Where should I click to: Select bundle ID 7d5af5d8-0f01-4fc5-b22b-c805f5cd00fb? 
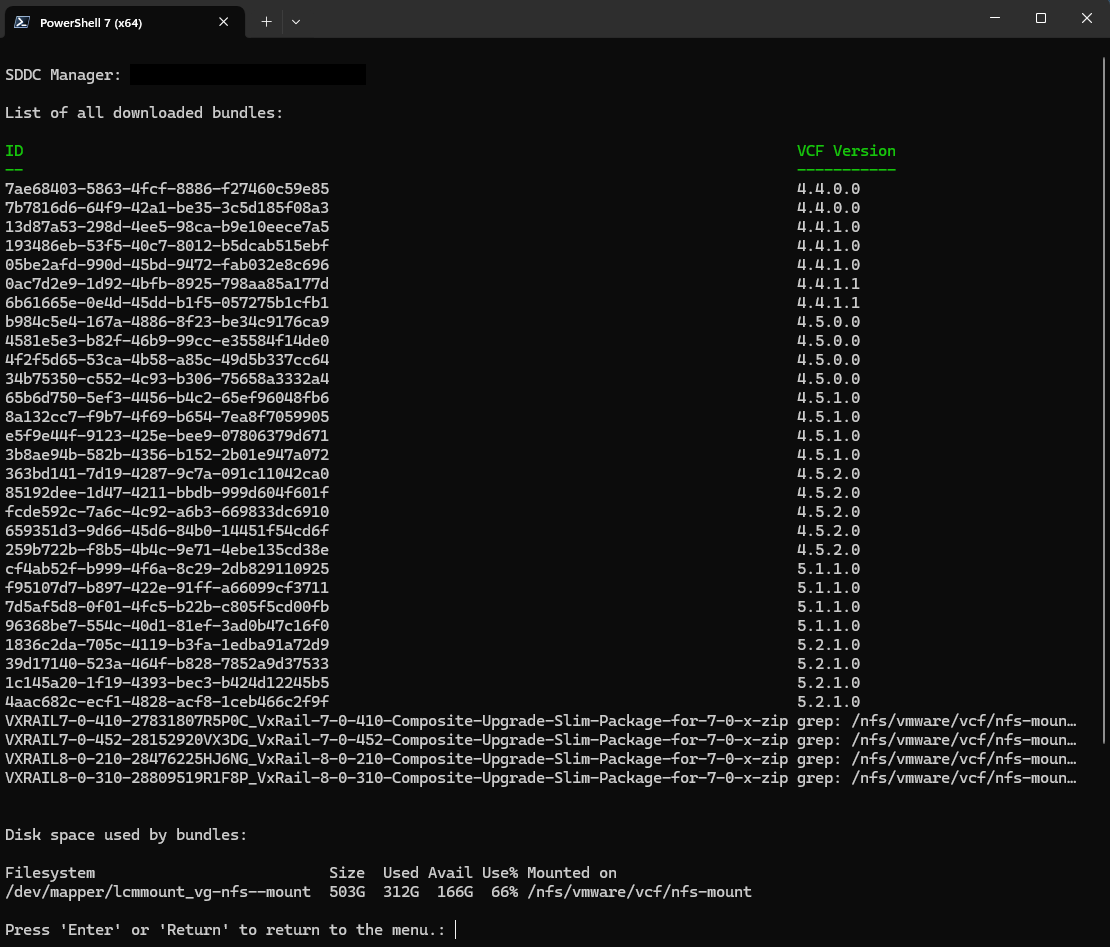pos(167,607)
